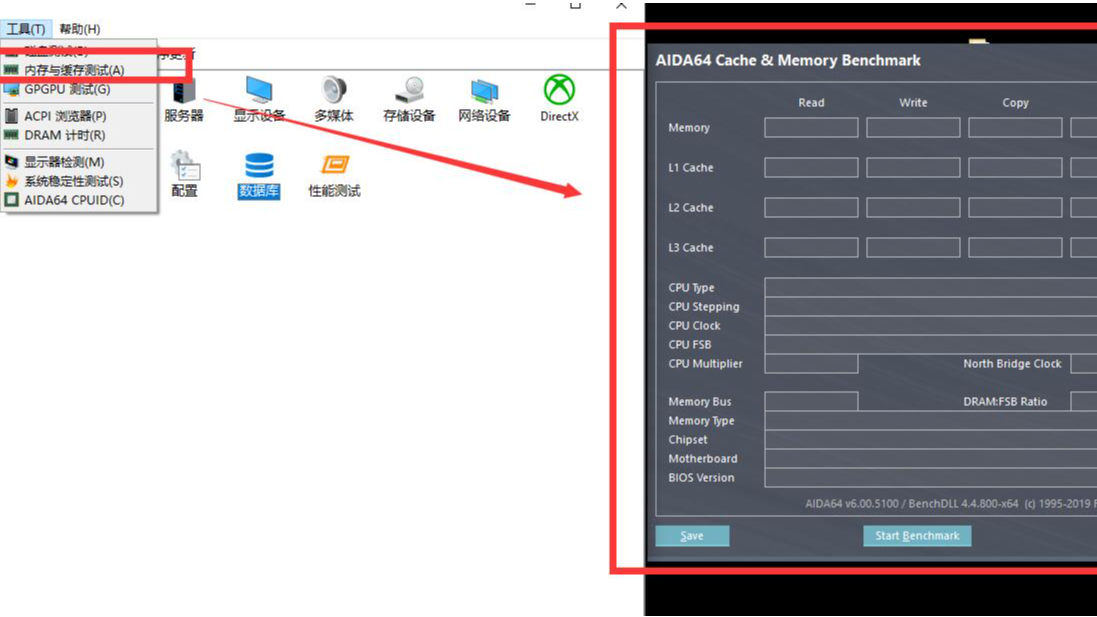The height and width of the screenshot is (617, 1097).
Task: Click Start Benchmark button
Action: click(916, 536)
